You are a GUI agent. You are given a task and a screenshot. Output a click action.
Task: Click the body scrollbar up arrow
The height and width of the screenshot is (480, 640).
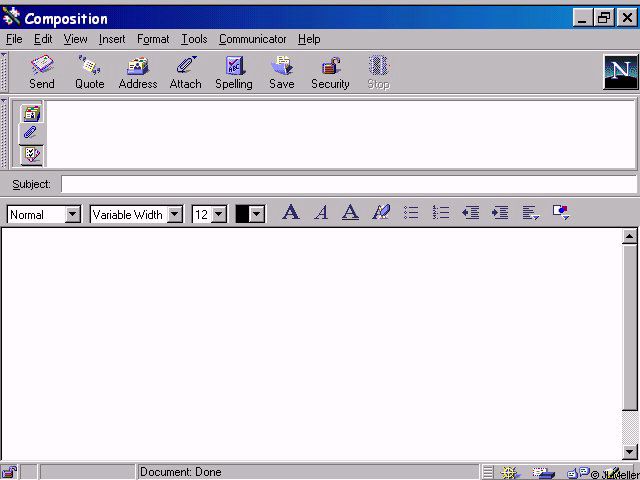coord(630,236)
